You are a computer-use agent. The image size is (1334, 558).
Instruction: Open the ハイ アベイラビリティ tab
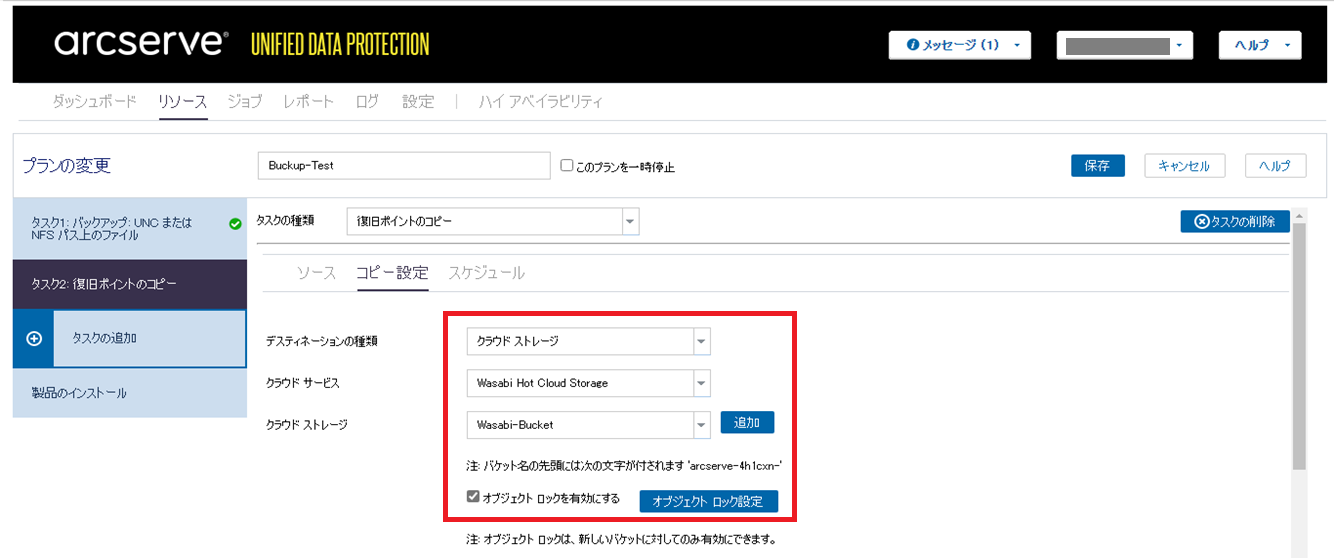click(541, 101)
